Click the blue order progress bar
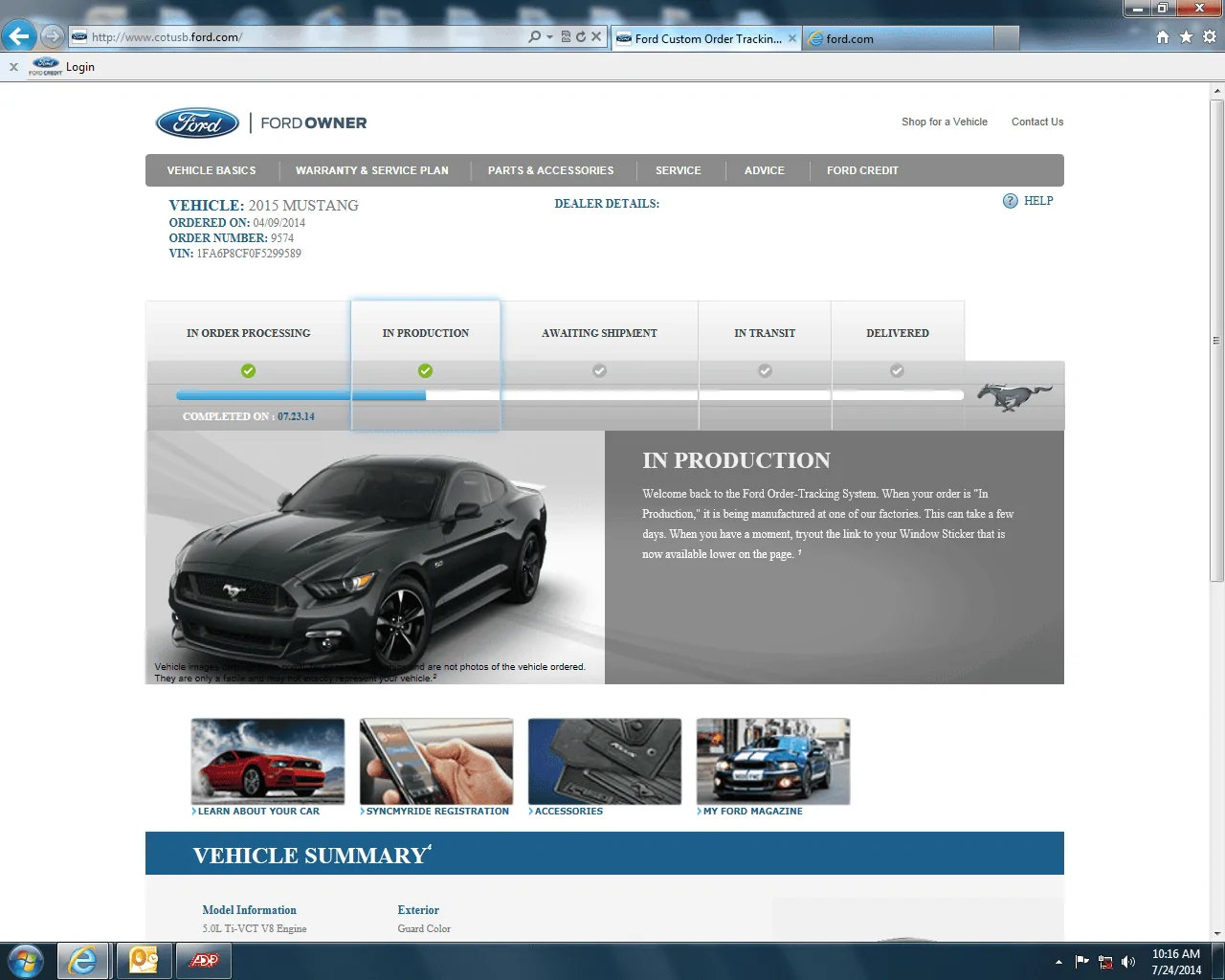1225x980 pixels. coord(301,395)
